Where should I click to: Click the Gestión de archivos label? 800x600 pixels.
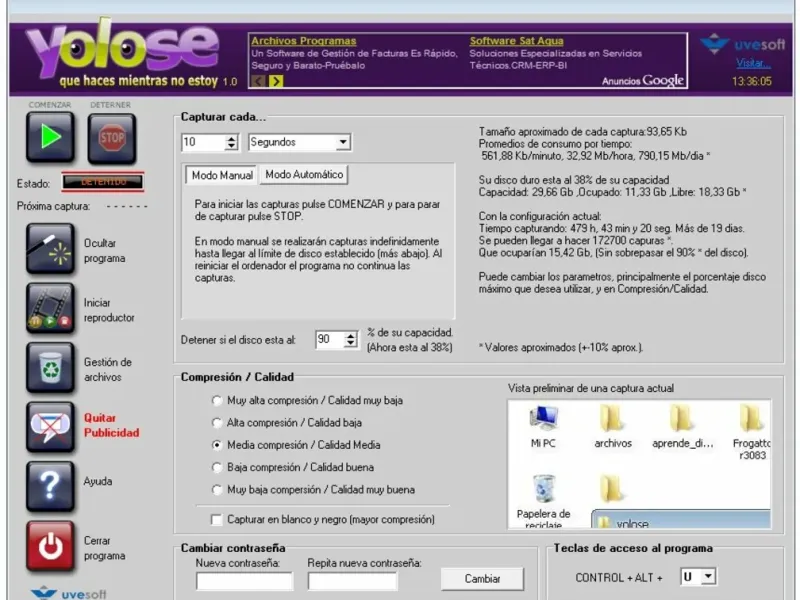(x=108, y=369)
